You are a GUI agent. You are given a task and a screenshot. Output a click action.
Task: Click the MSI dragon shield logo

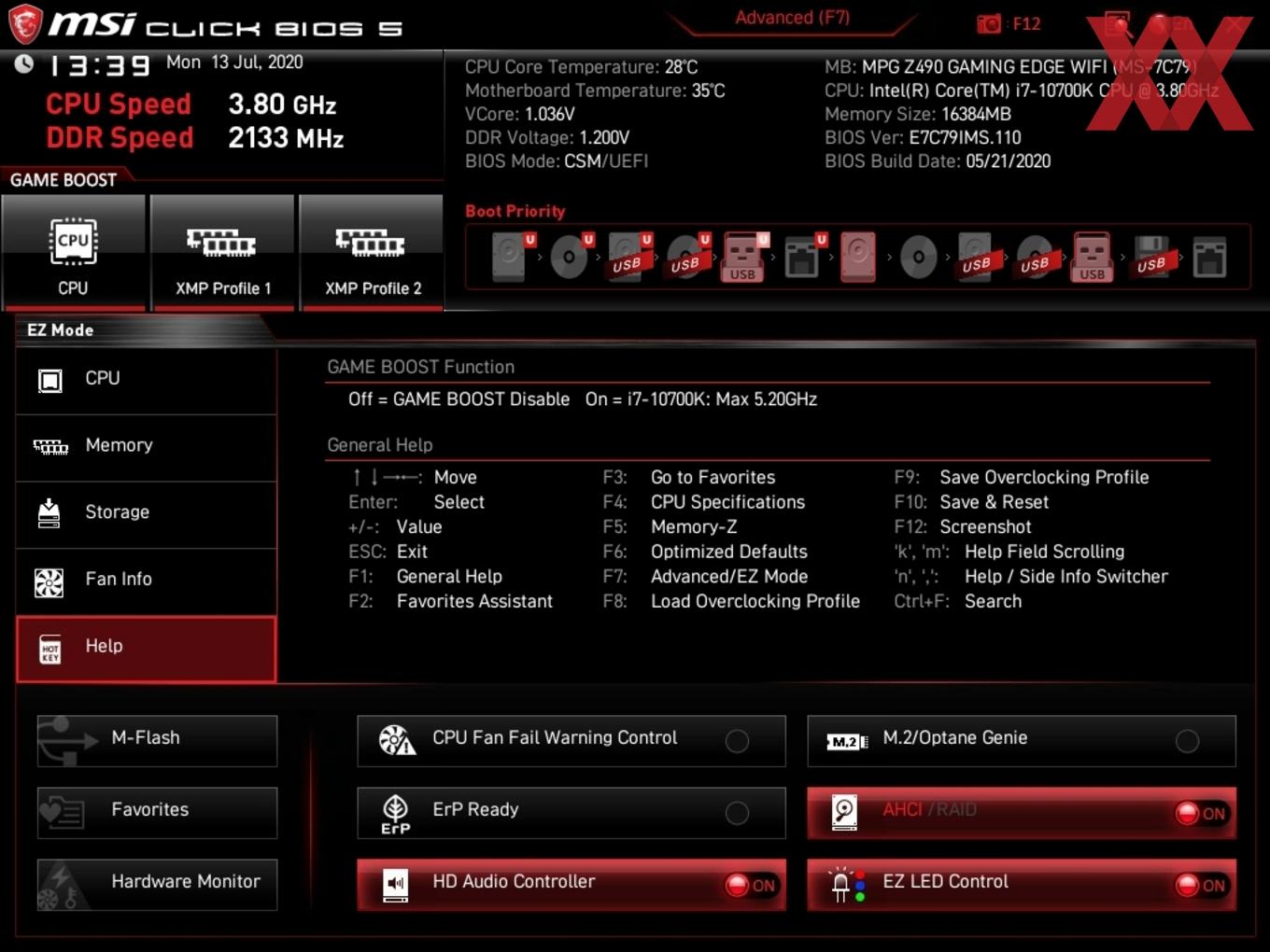[x=25, y=23]
